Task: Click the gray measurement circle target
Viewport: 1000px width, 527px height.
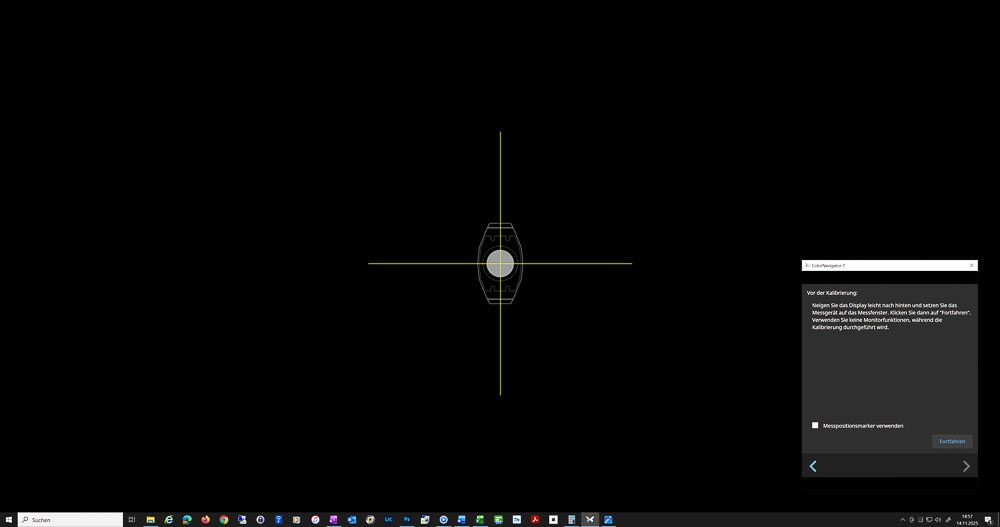Action: 500,263
